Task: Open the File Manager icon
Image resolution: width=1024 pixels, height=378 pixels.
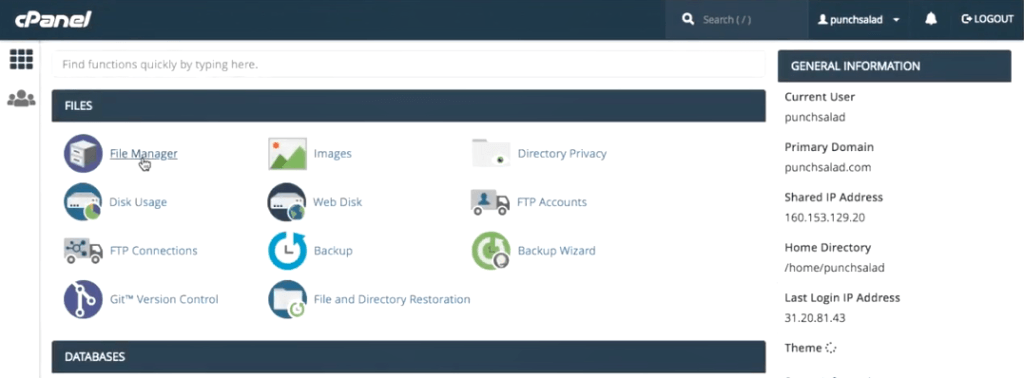Action: tap(83, 153)
